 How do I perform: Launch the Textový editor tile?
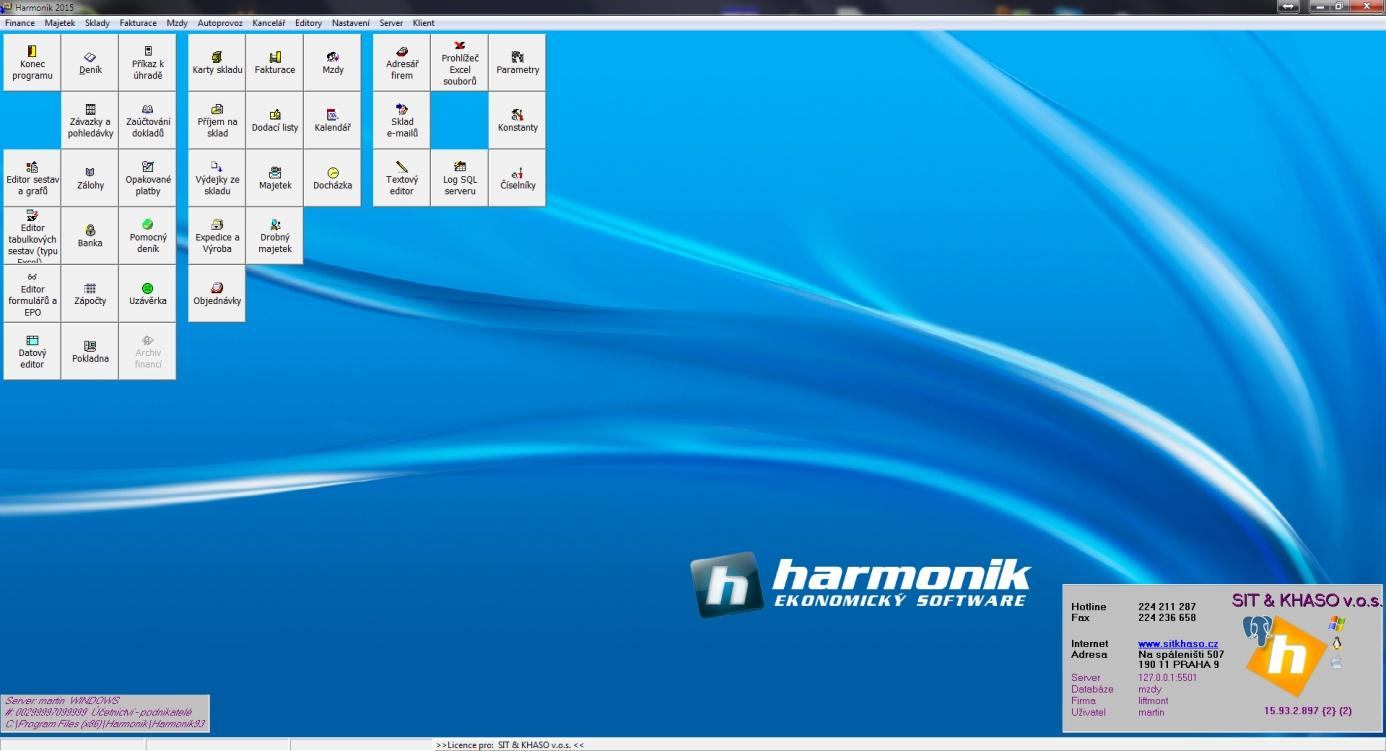coord(402,178)
